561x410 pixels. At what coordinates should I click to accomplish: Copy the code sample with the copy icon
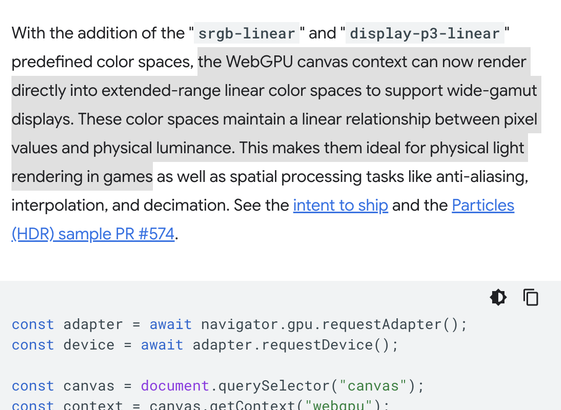click(531, 297)
